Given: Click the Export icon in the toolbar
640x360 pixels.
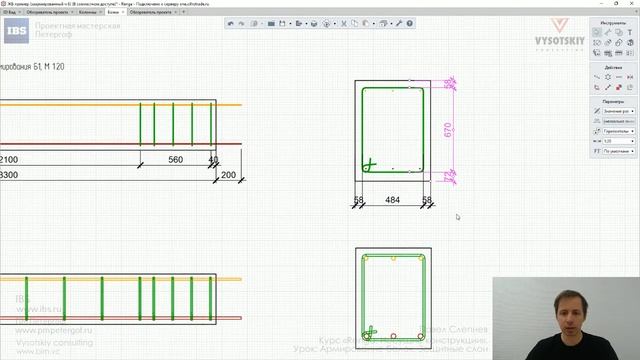Looking at the screenshot, I should click(299, 24).
